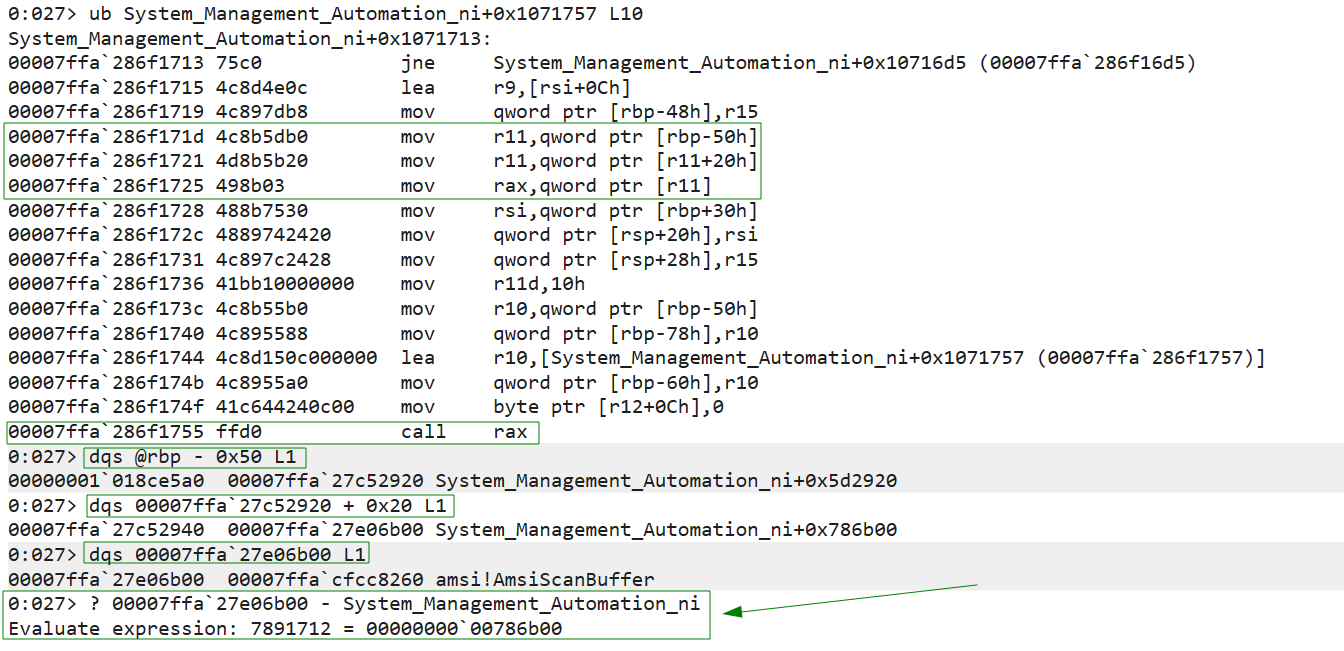Click the jne instruction mnemonic
The width and height of the screenshot is (1344, 651).
coord(417,63)
